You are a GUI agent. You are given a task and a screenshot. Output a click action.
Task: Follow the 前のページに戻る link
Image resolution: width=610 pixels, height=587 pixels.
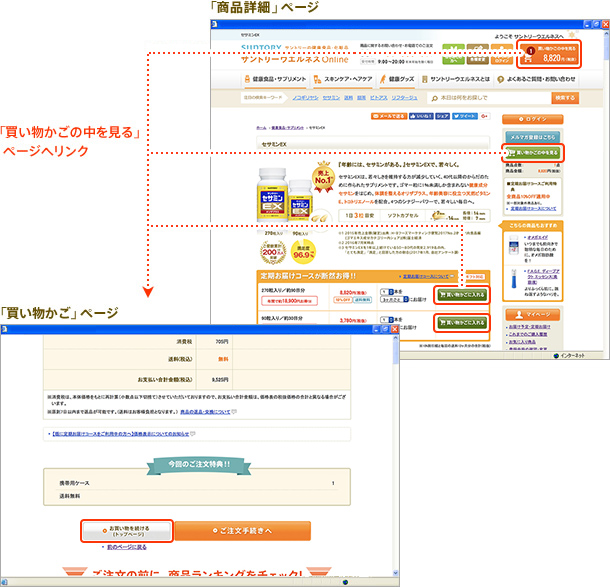tap(127, 547)
